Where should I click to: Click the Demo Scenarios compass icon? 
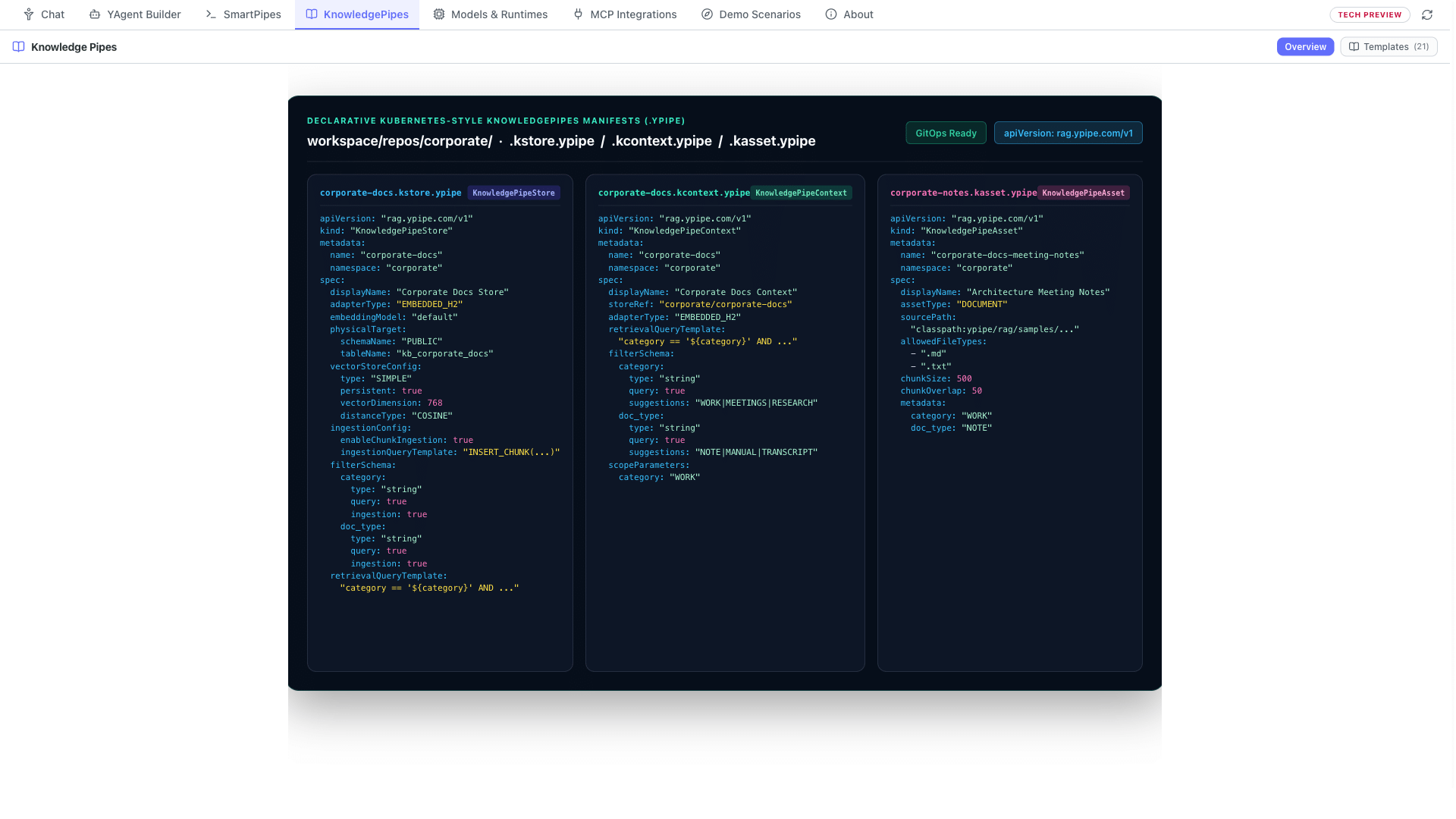(x=707, y=14)
